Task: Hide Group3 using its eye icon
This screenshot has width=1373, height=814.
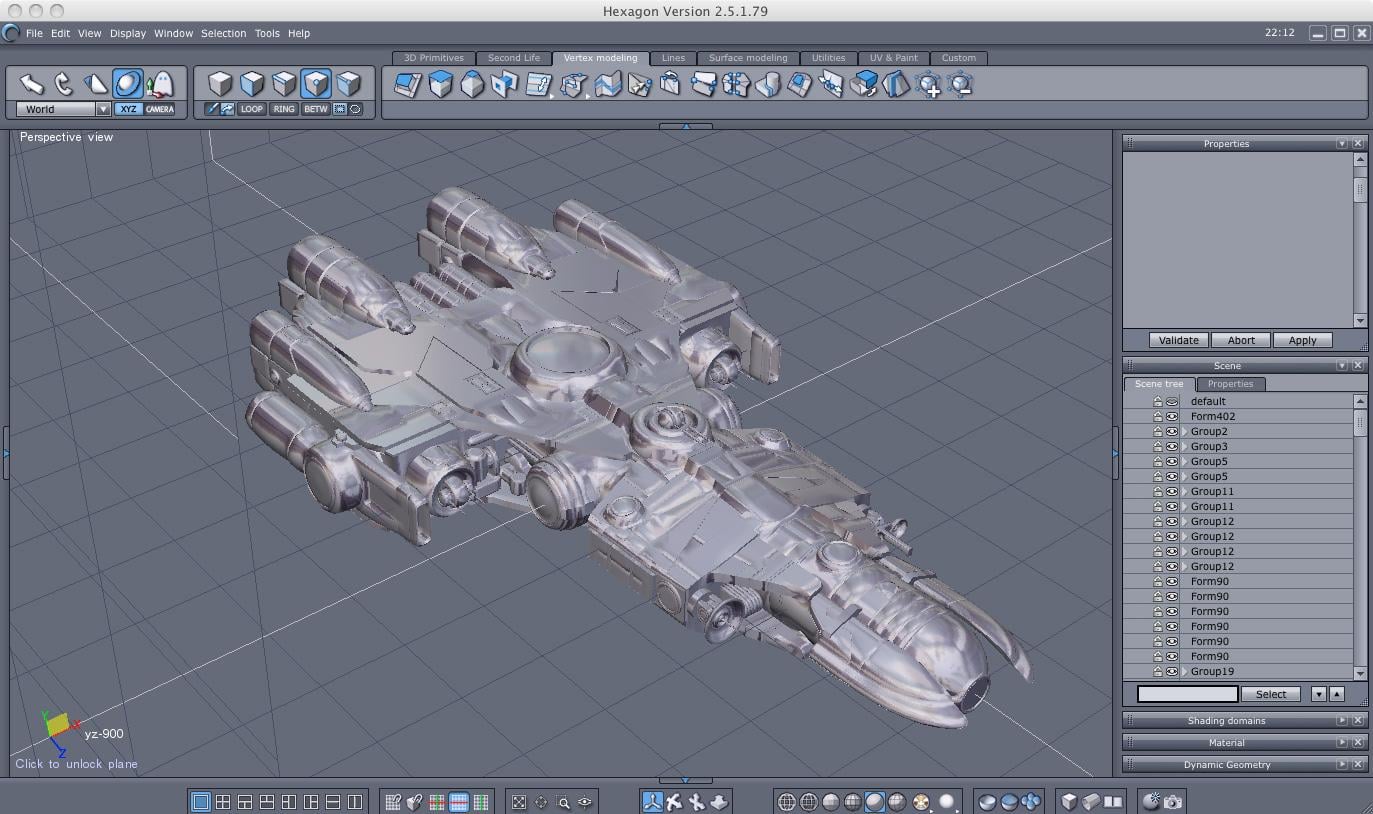Action: [1172, 447]
